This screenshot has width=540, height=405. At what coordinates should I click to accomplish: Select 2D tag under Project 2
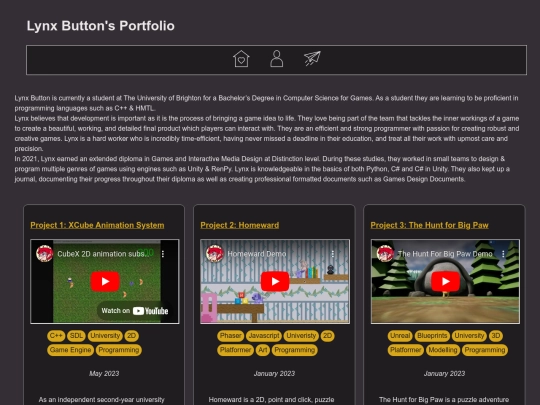pyautogui.click(x=327, y=336)
